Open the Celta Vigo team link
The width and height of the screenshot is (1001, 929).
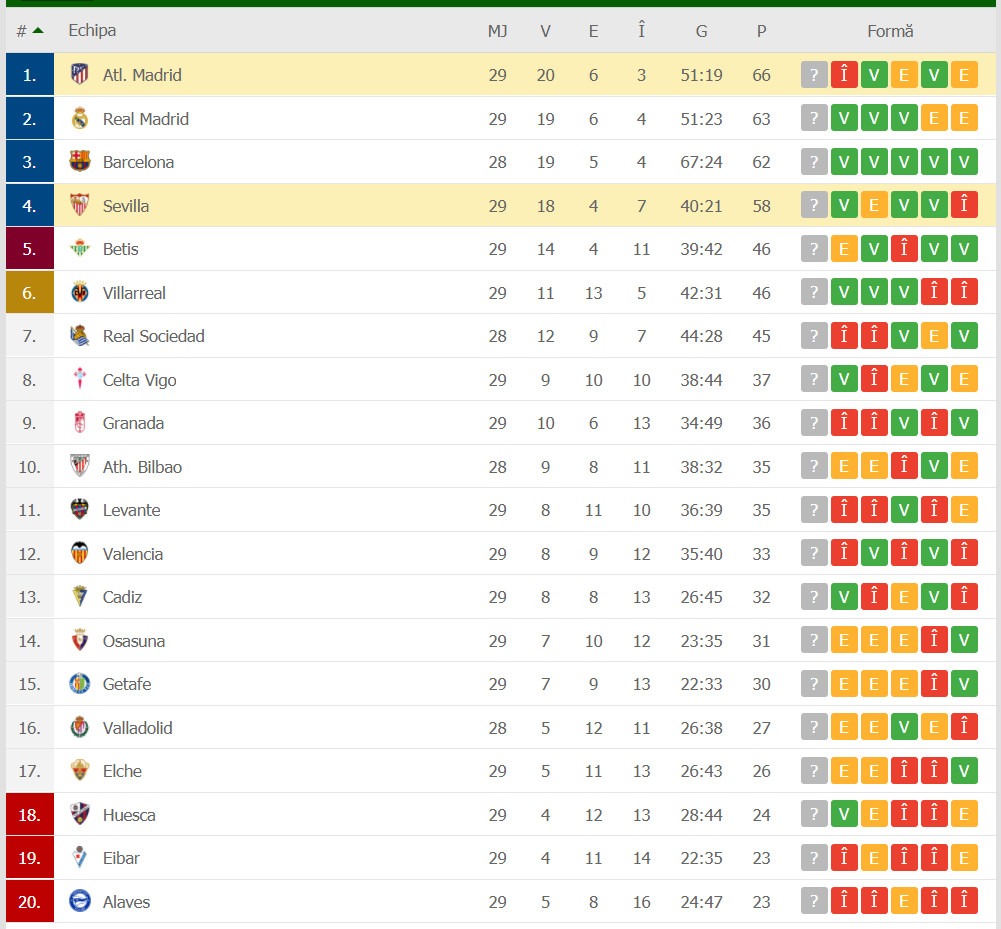[x=139, y=380]
